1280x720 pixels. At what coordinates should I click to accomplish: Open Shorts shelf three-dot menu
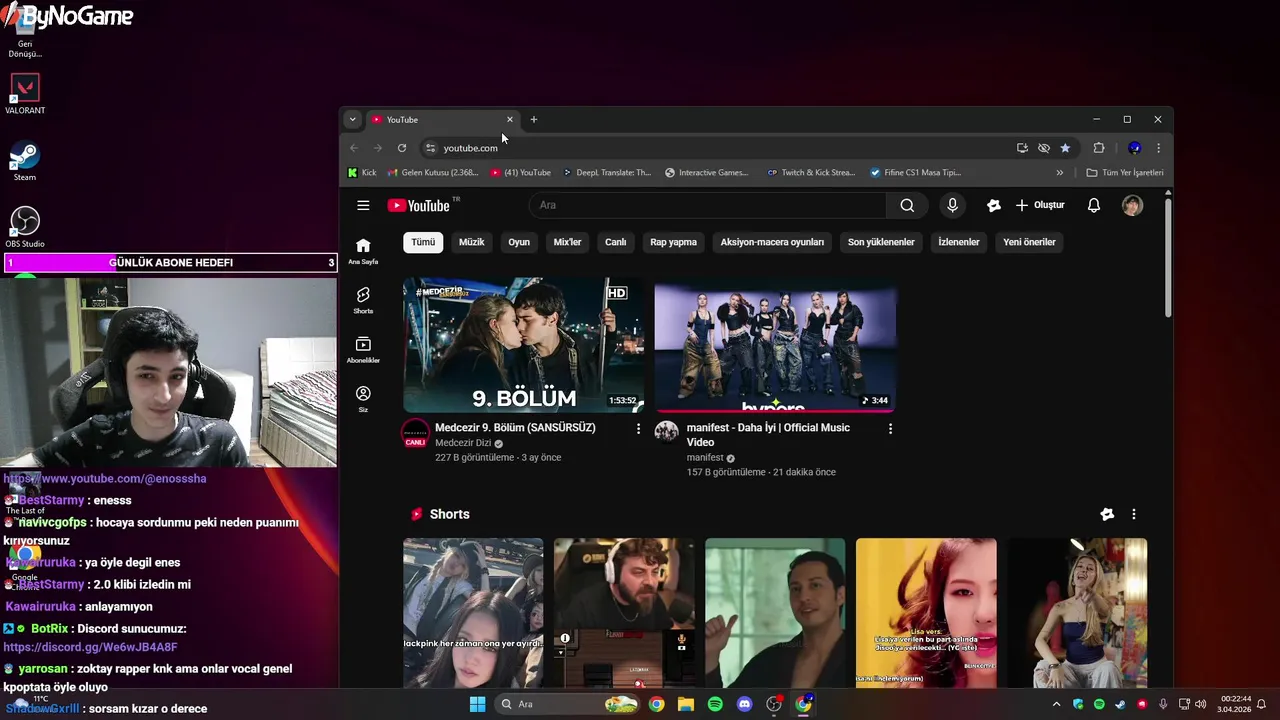click(x=1133, y=514)
